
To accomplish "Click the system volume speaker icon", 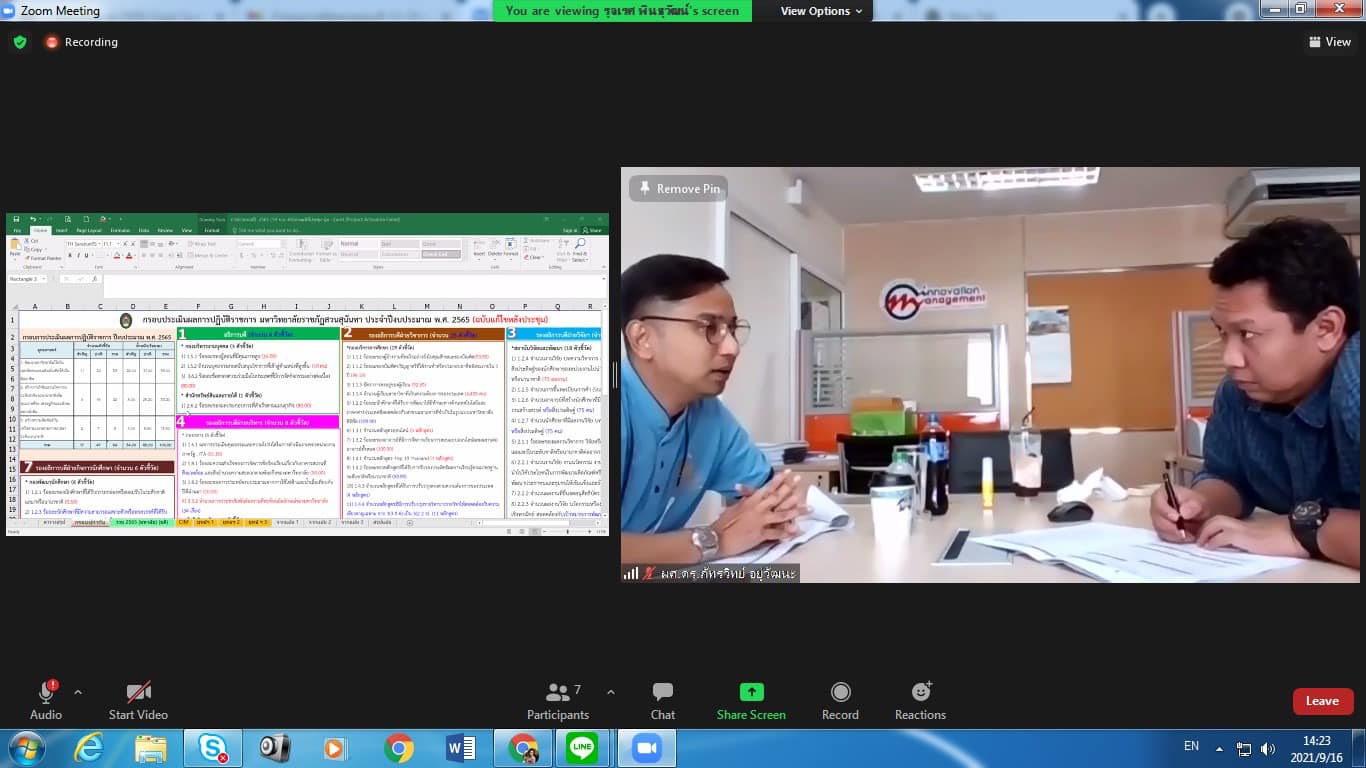I will point(1268,748).
